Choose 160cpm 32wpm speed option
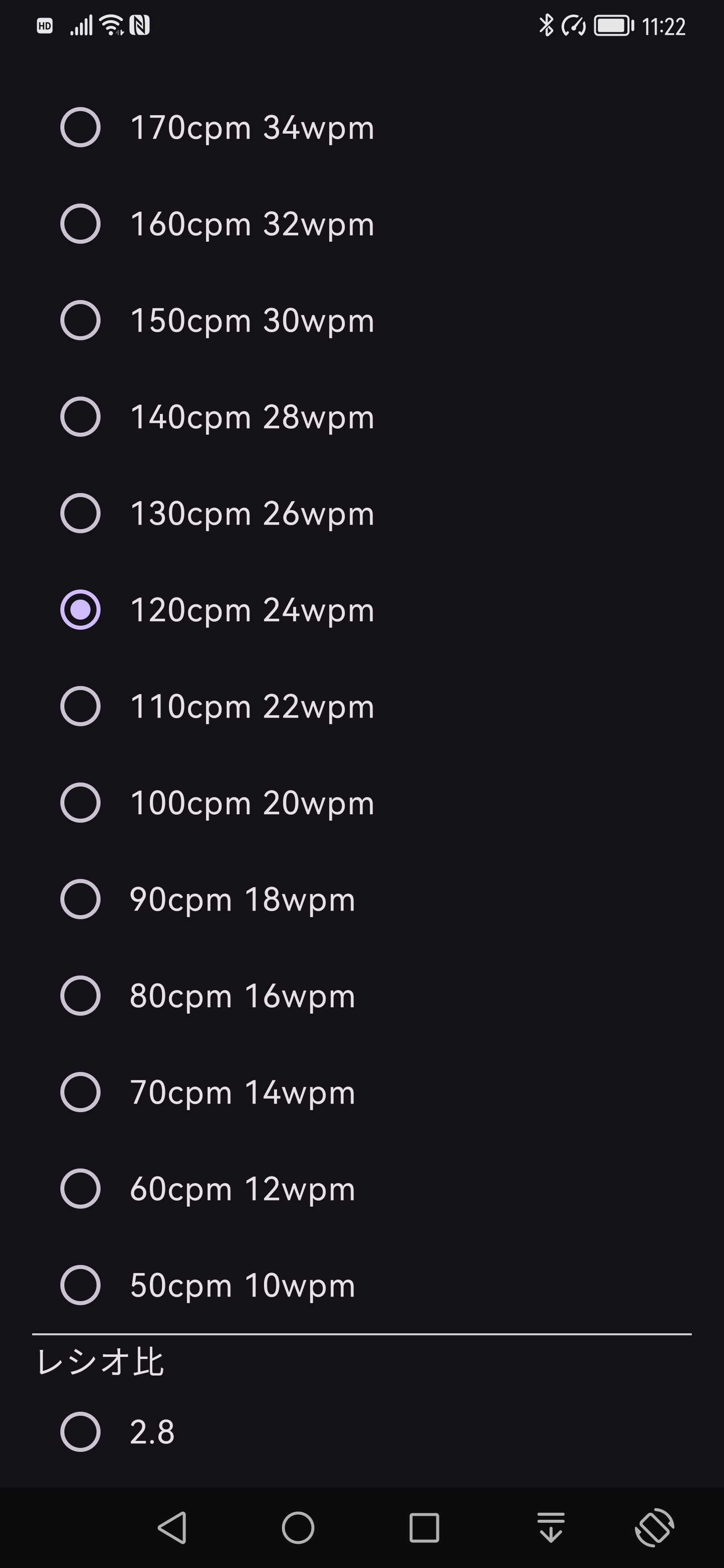724x1568 pixels. pos(80,224)
